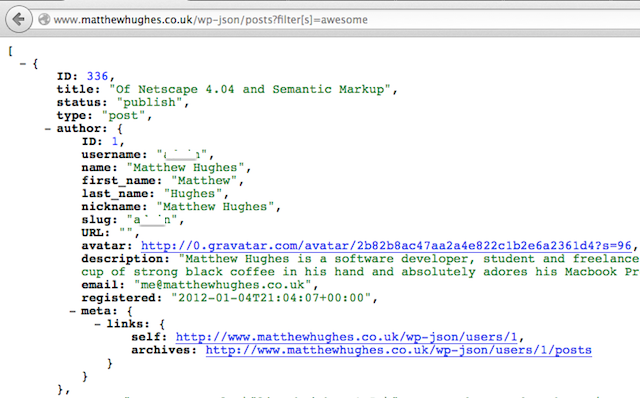Image resolution: width=640 pixels, height=398 pixels.
Task: Click the "URL:" key label
Action: click(96, 233)
